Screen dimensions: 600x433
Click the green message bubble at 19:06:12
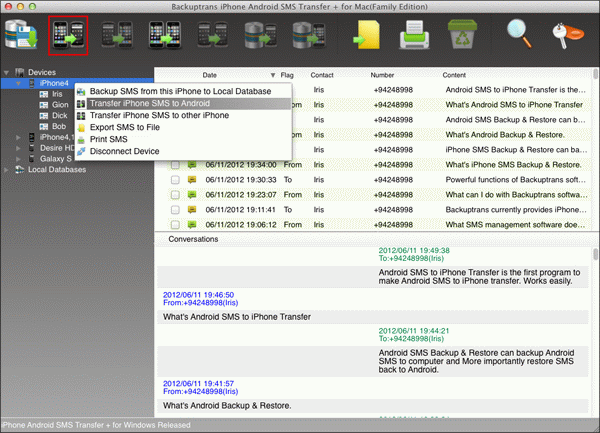(192, 225)
